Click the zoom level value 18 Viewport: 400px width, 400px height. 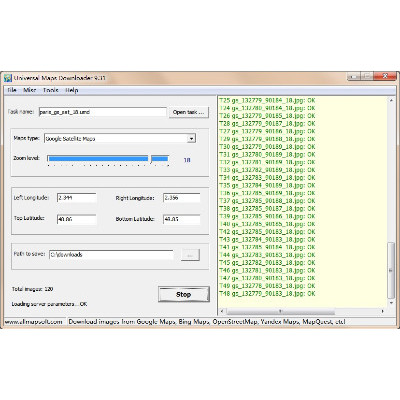click(x=187, y=160)
